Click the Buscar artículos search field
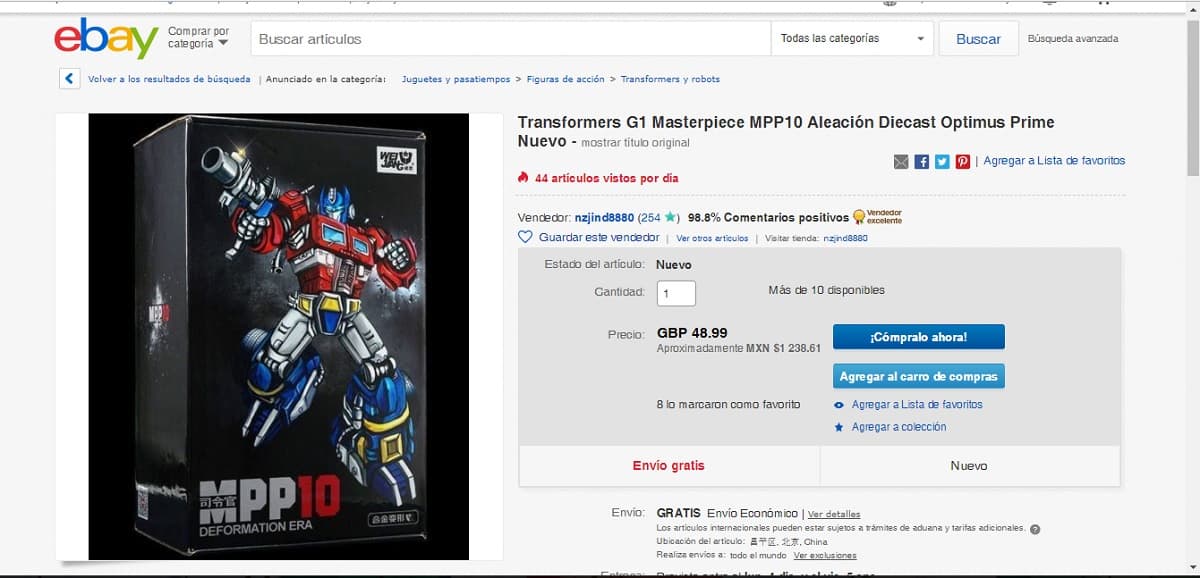This screenshot has width=1200, height=578. click(x=510, y=39)
